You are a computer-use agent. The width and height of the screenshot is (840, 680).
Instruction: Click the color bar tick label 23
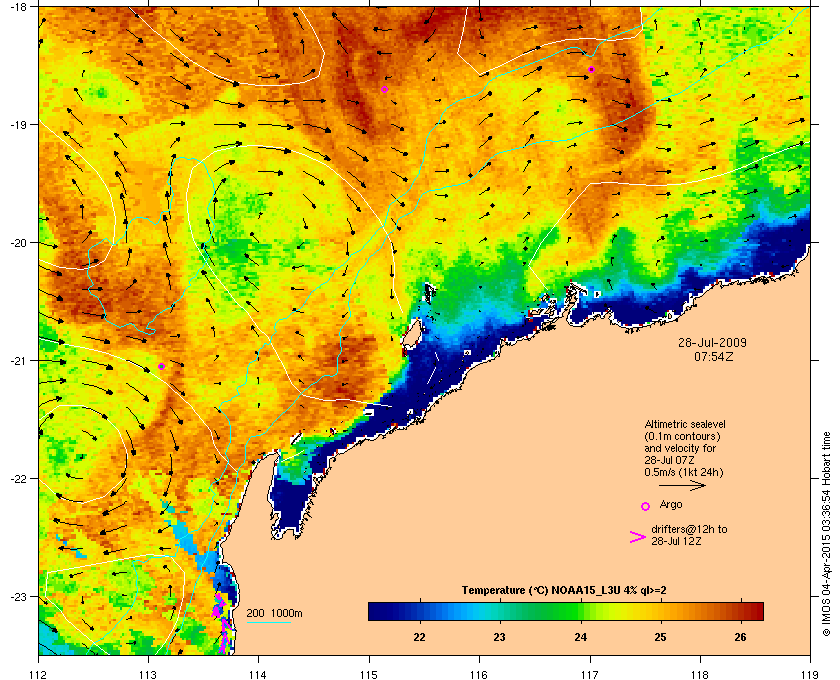click(499, 637)
